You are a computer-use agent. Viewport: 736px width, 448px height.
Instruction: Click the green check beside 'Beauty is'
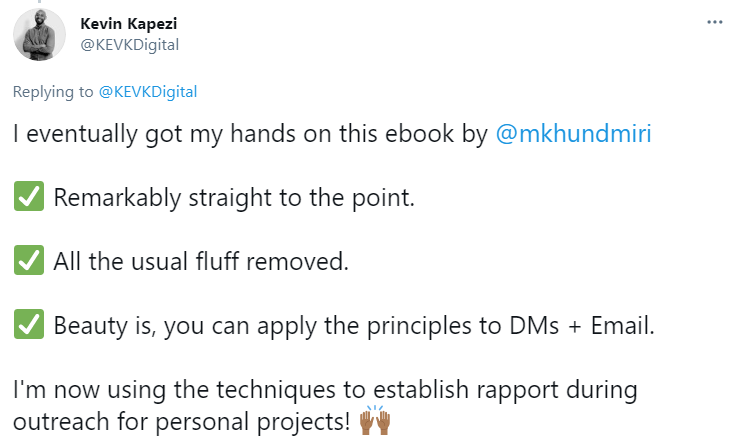point(29,325)
